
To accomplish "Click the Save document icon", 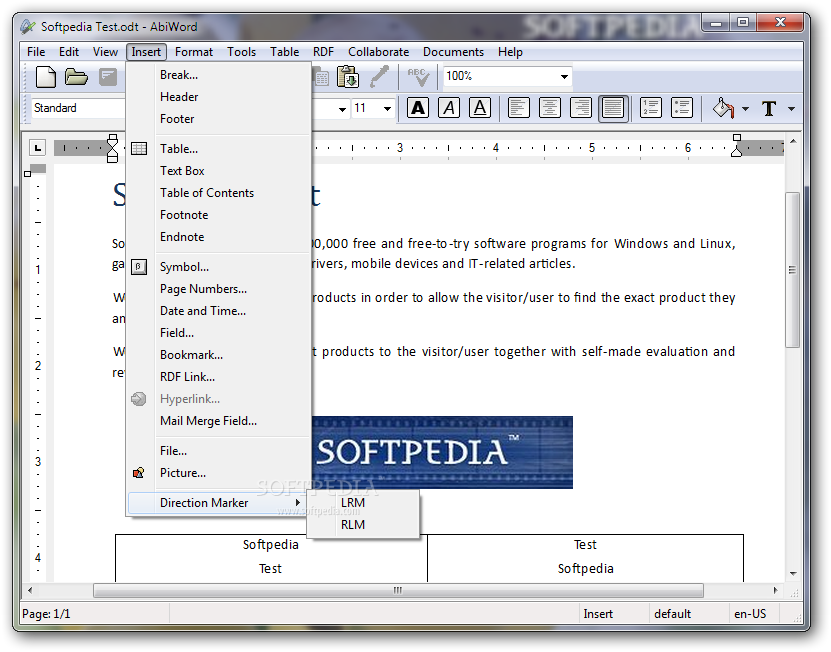I will pyautogui.click(x=108, y=77).
